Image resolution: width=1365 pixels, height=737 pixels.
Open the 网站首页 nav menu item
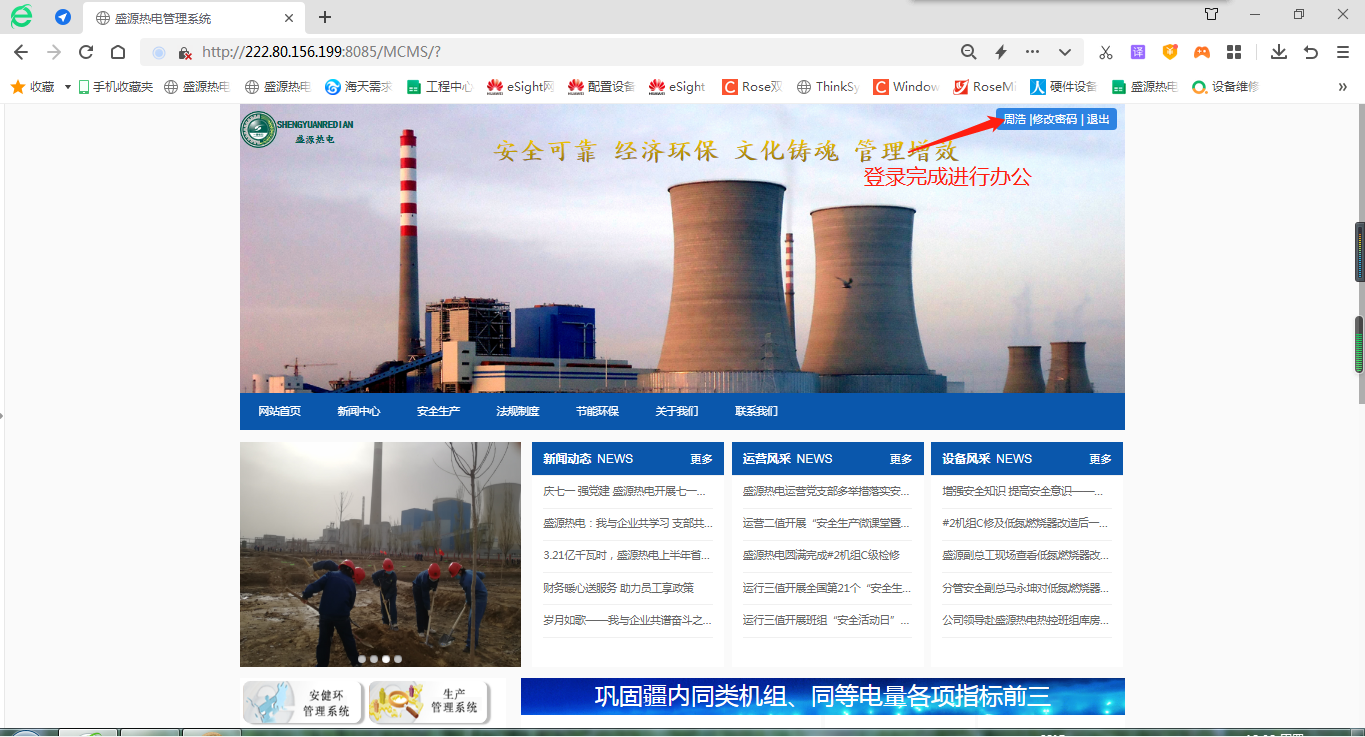[x=279, y=411]
